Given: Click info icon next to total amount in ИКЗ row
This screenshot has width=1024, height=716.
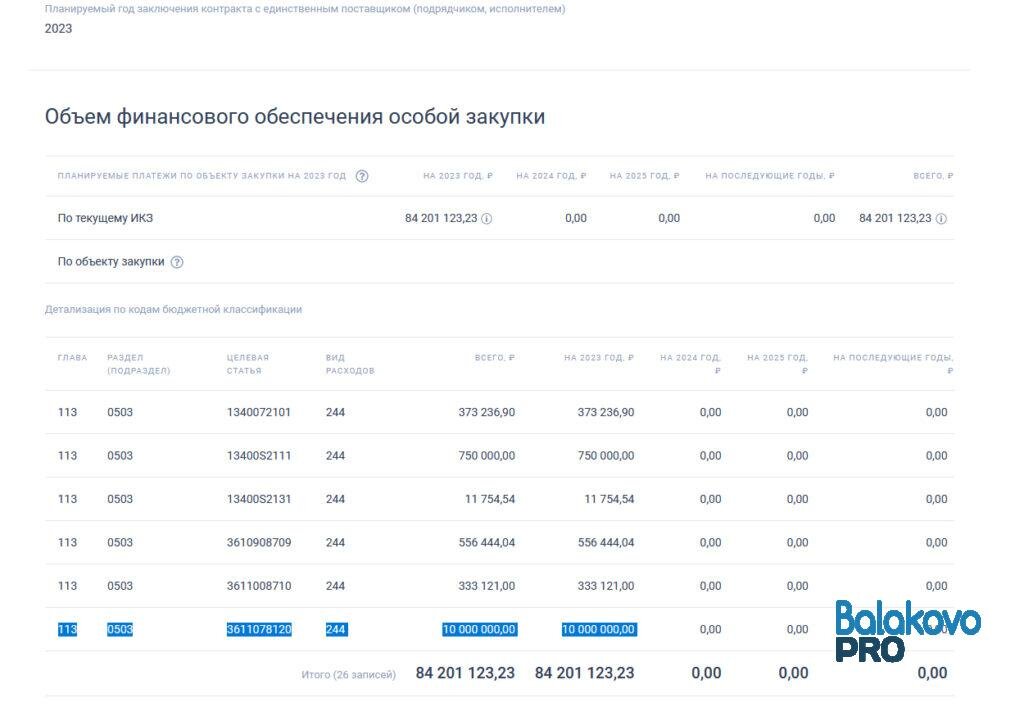Looking at the screenshot, I should coord(941,219).
